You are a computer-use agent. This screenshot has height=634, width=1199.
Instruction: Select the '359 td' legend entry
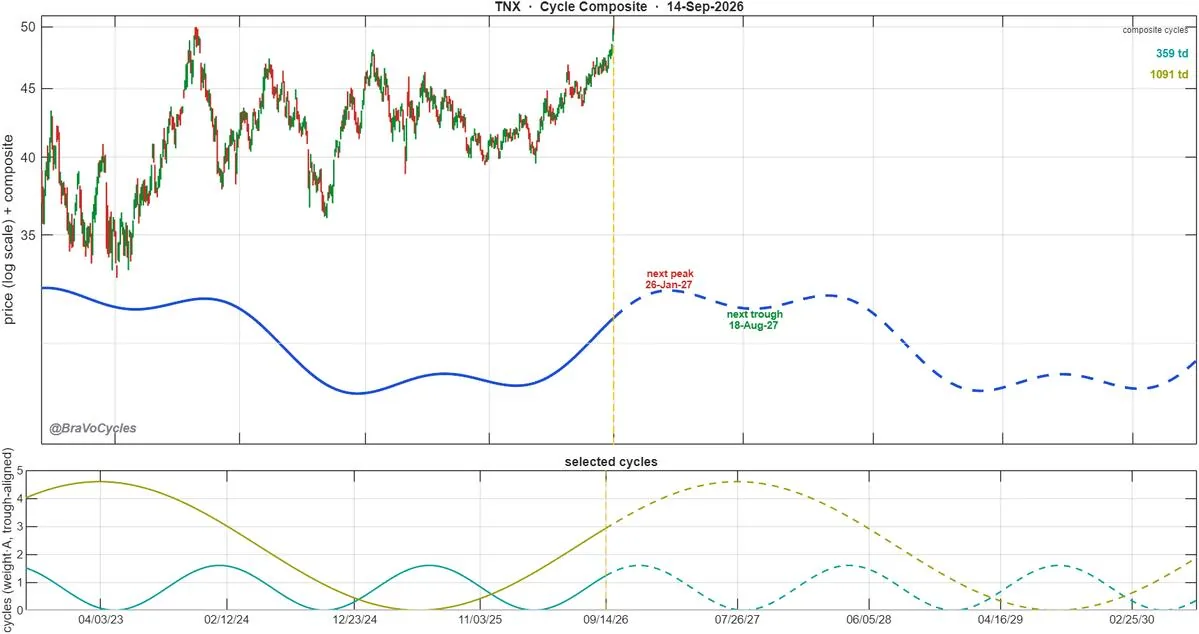coord(1171,54)
